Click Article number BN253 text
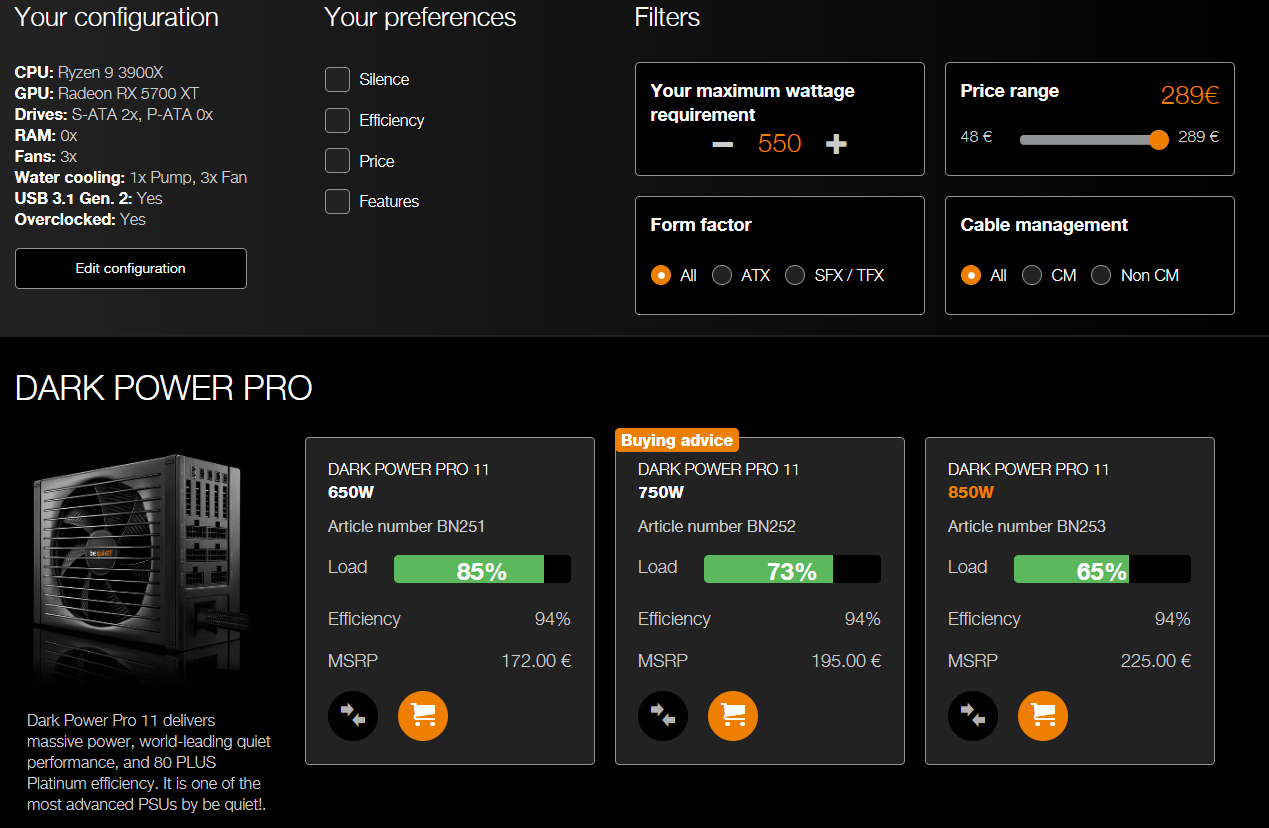 [x=1027, y=526]
